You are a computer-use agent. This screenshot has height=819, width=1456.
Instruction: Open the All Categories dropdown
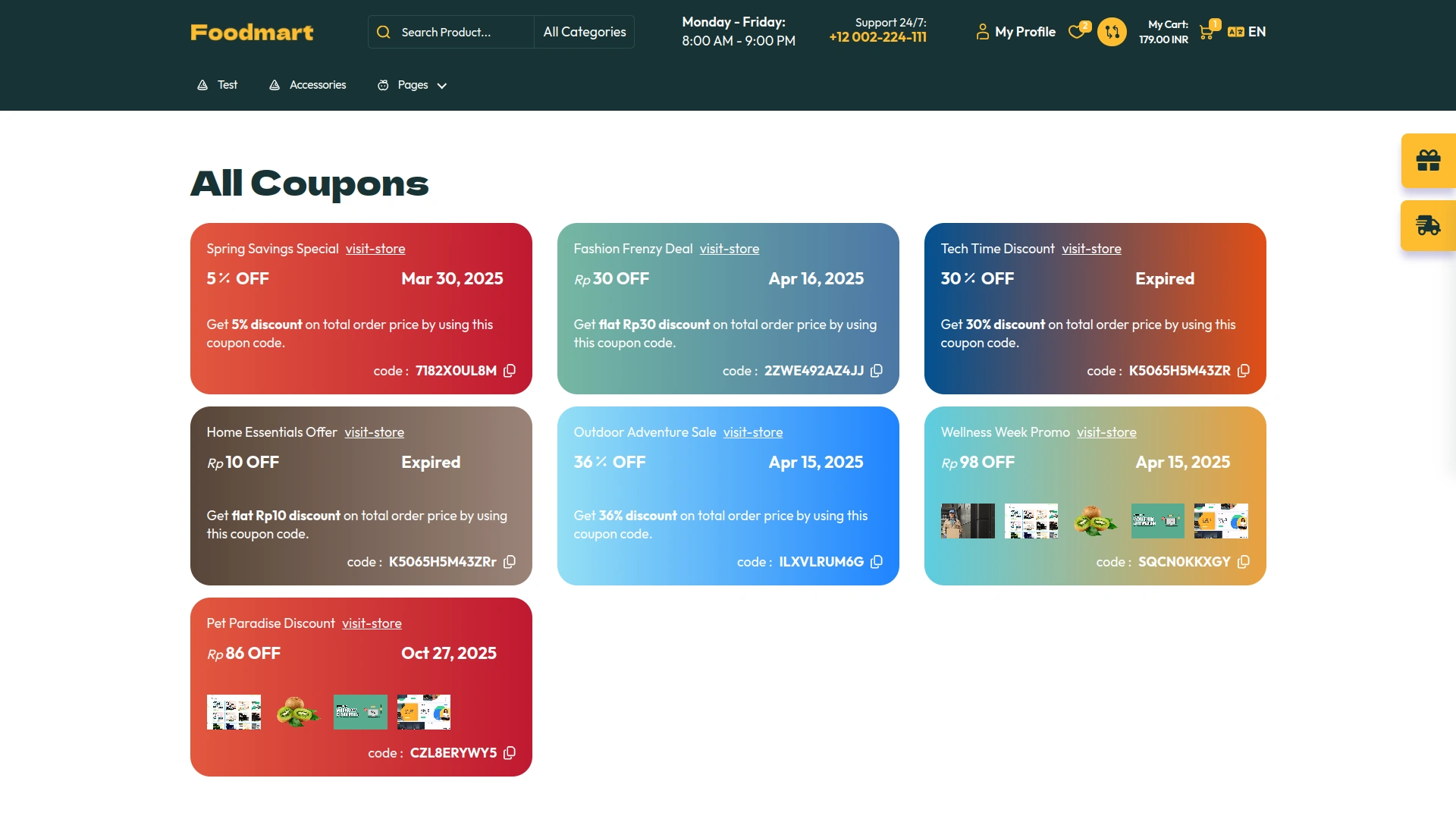583,32
